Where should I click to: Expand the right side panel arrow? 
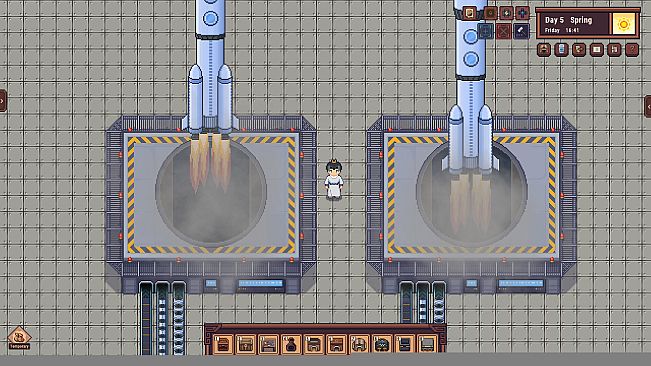(x=648, y=107)
